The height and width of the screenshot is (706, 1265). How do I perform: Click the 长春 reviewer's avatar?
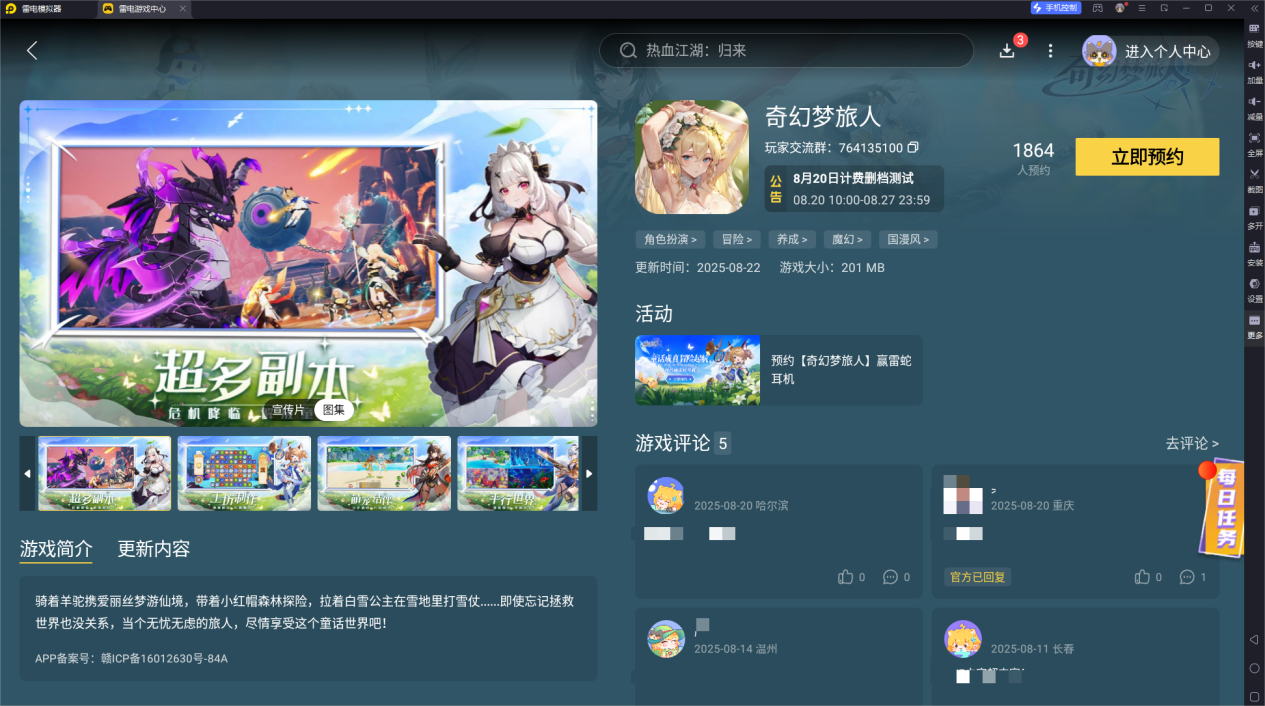click(x=963, y=639)
